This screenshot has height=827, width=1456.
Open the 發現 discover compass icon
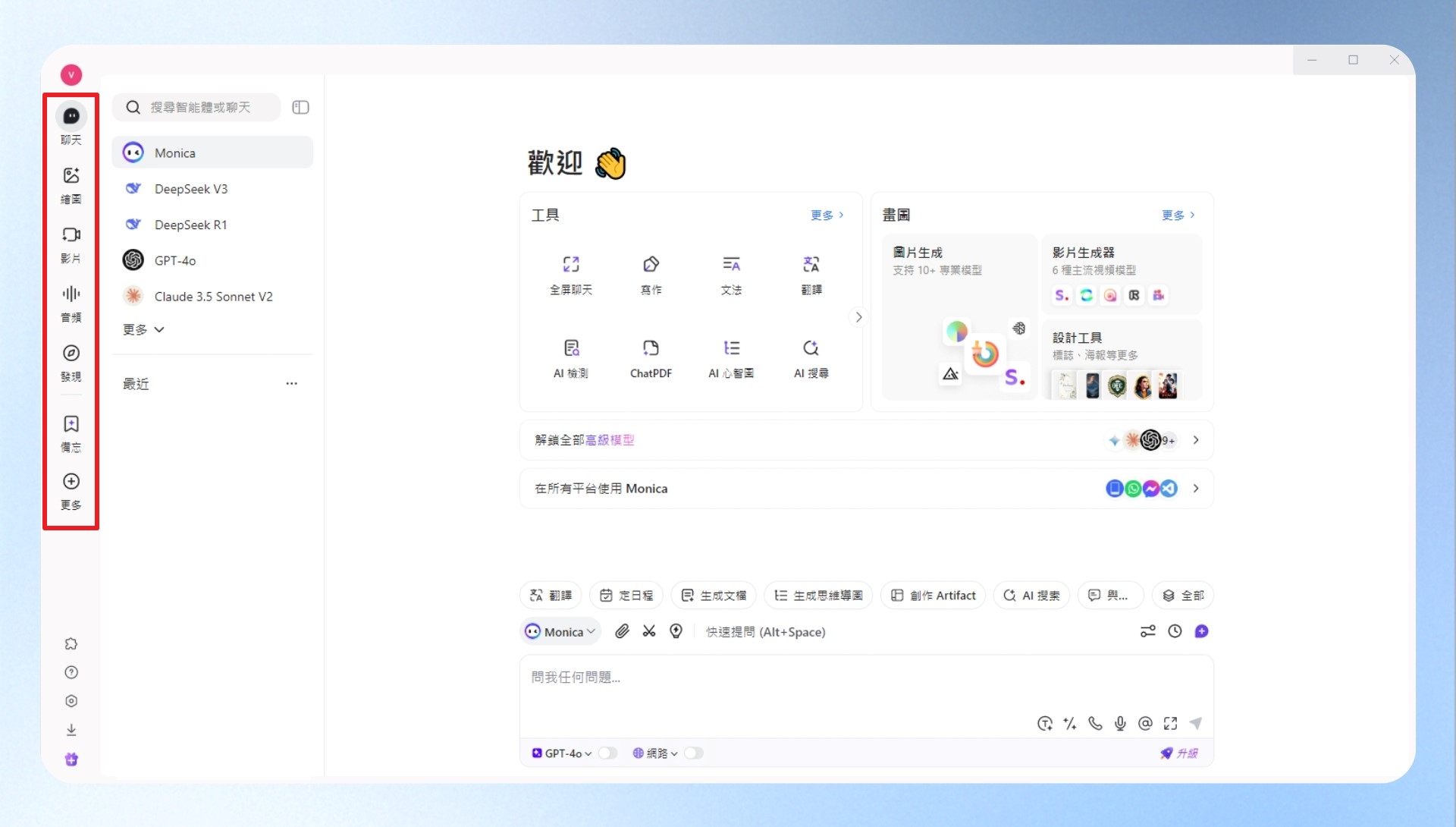(x=71, y=363)
